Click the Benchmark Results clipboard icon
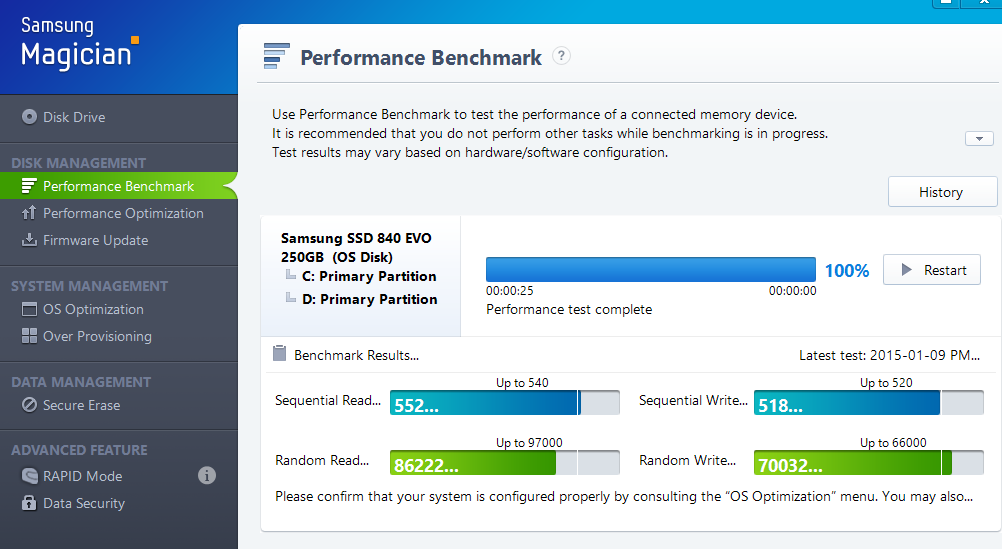This screenshot has width=1002, height=549. pyautogui.click(x=280, y=354)
